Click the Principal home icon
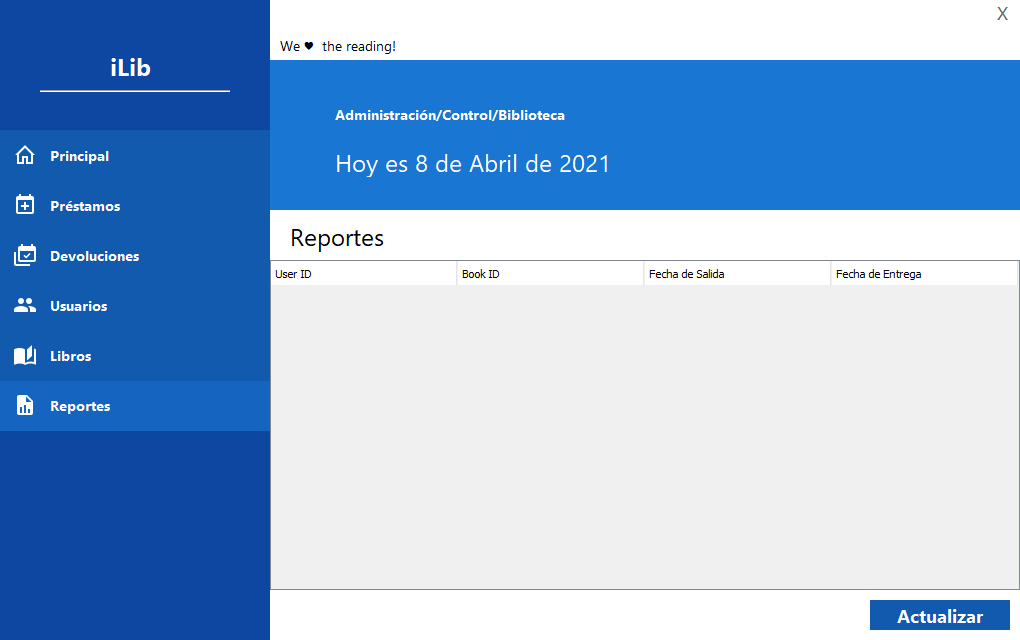1020x640 pixels. coord(25,155)
